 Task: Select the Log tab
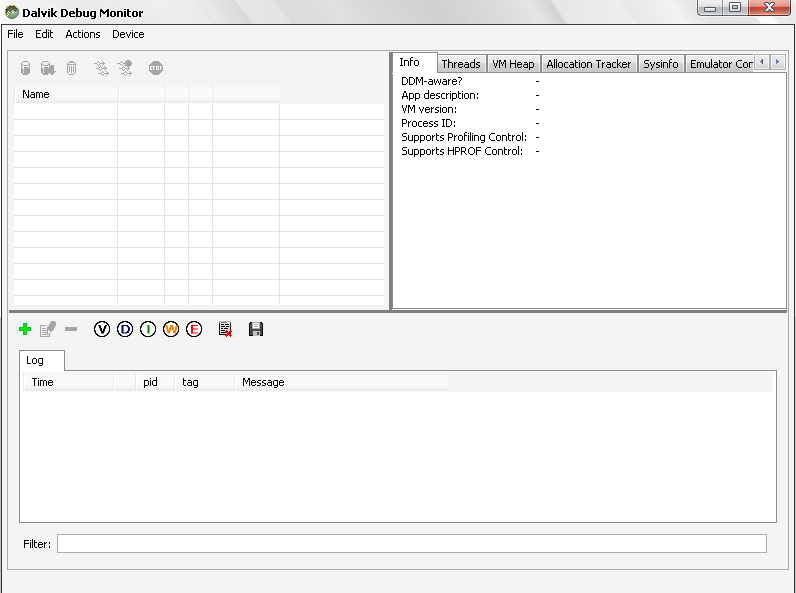(x=42, y=360)
